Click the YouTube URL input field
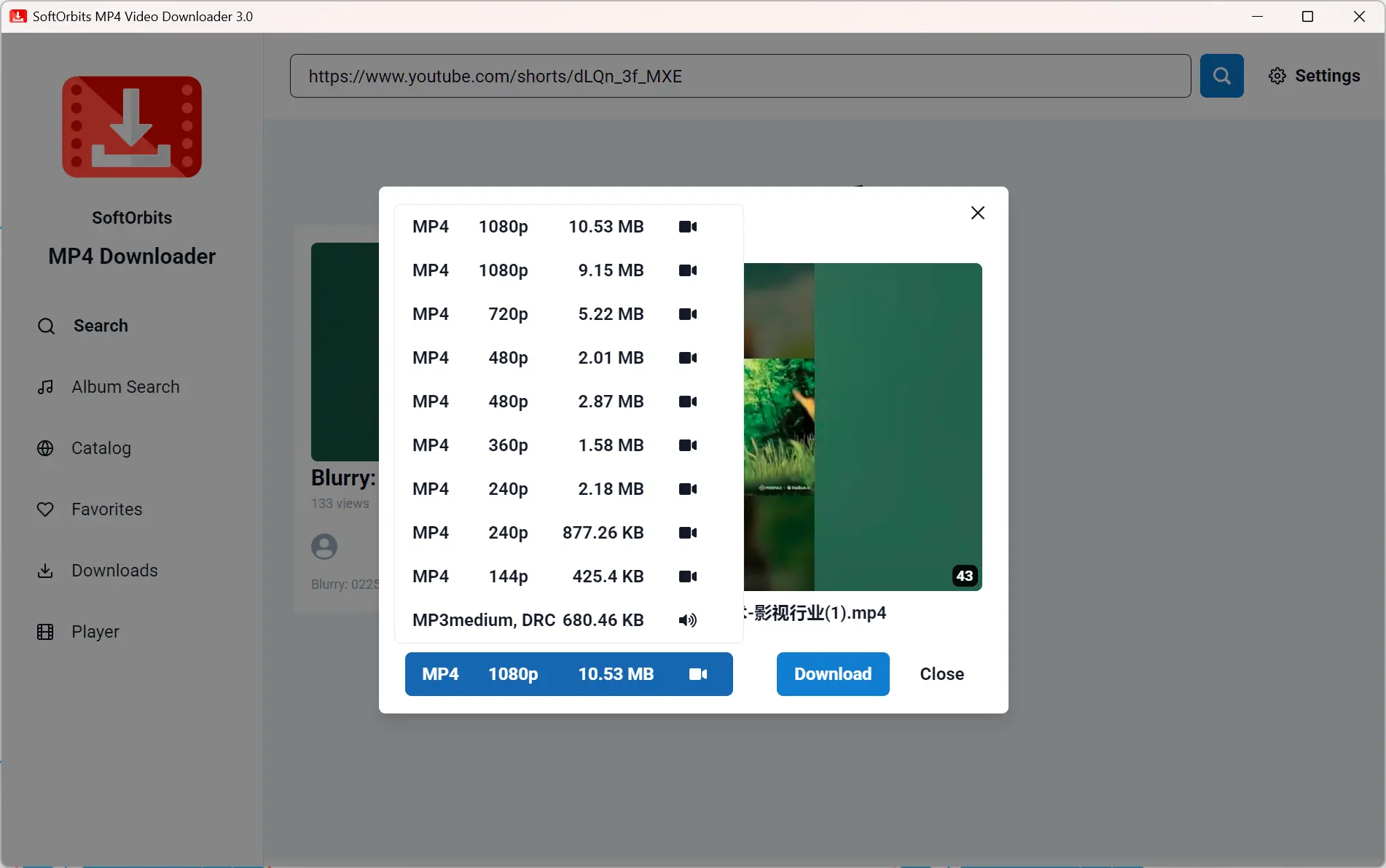The height and width of the screenshot is (868, 1386). (x=740, y=76)
